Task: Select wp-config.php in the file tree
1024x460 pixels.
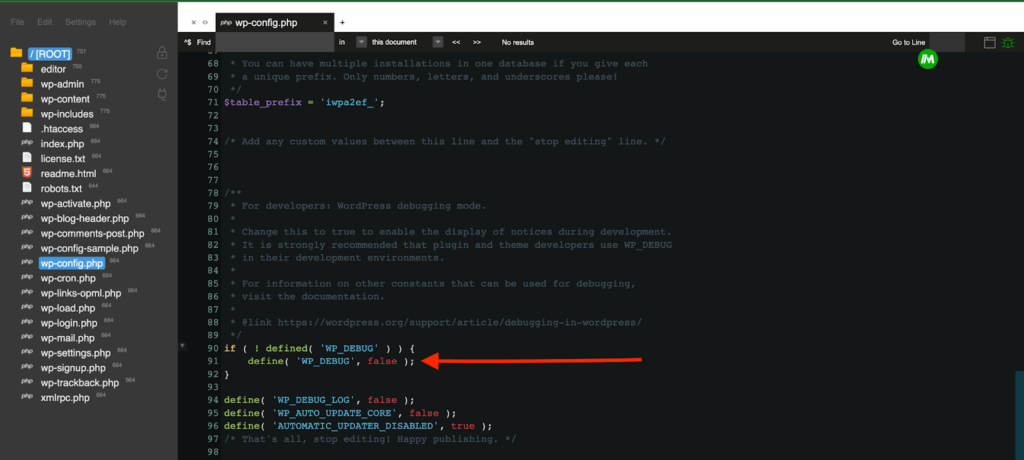Action: pos(72,263)
